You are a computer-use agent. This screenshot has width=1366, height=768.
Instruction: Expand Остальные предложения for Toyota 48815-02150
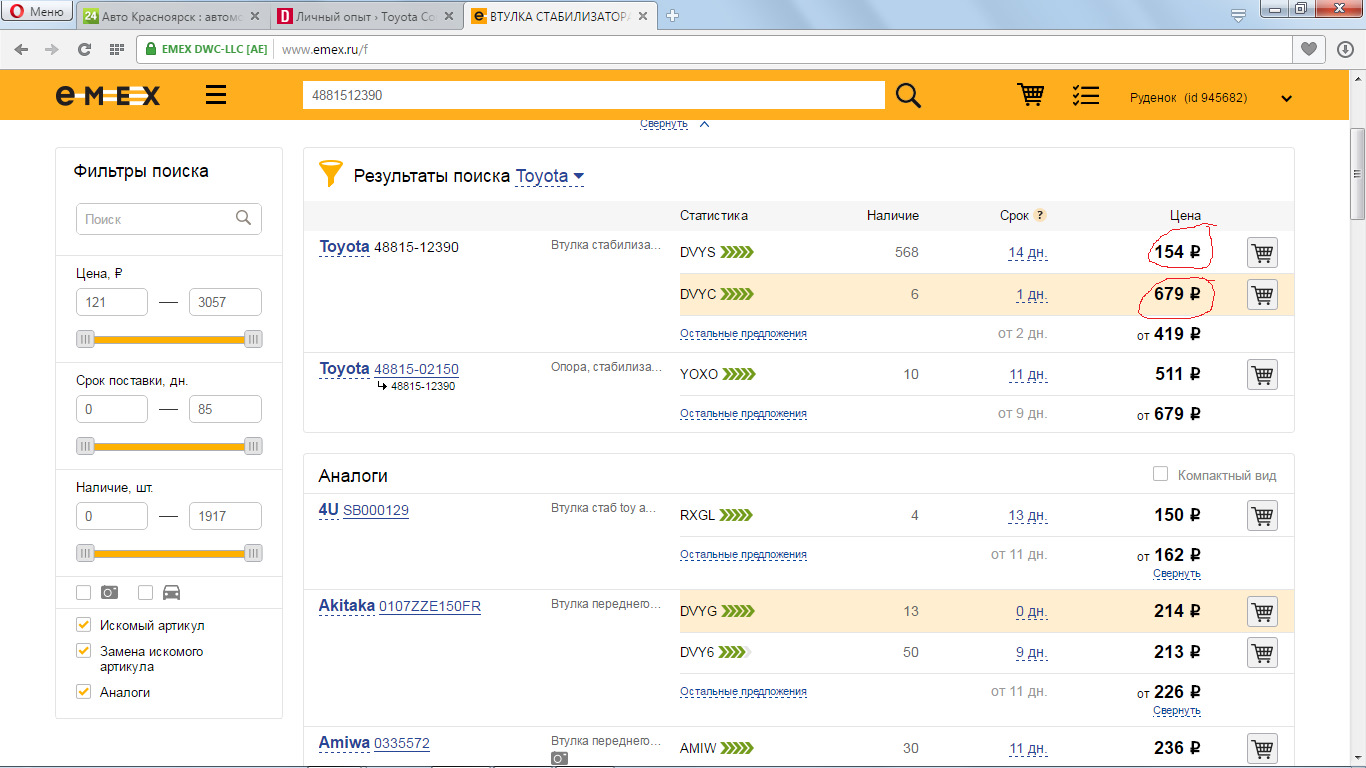743,414
